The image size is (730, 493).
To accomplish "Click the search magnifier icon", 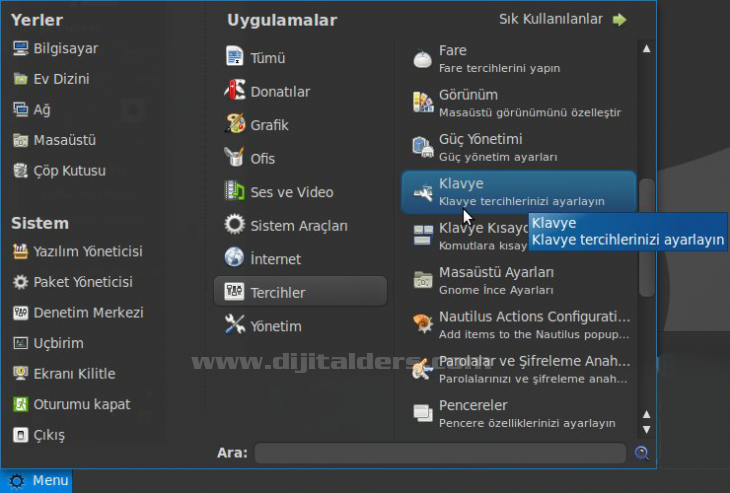I will tap(642, 452).
